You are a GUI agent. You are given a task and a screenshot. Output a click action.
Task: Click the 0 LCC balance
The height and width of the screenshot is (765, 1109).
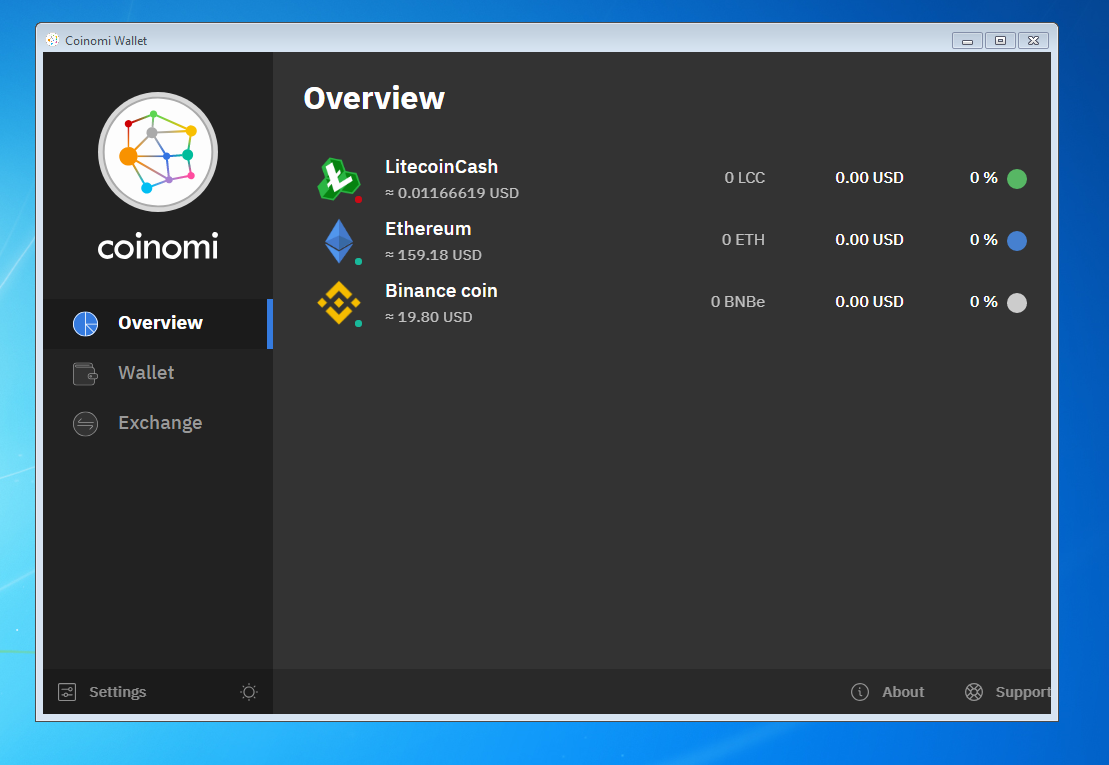(x=745, y=178)
